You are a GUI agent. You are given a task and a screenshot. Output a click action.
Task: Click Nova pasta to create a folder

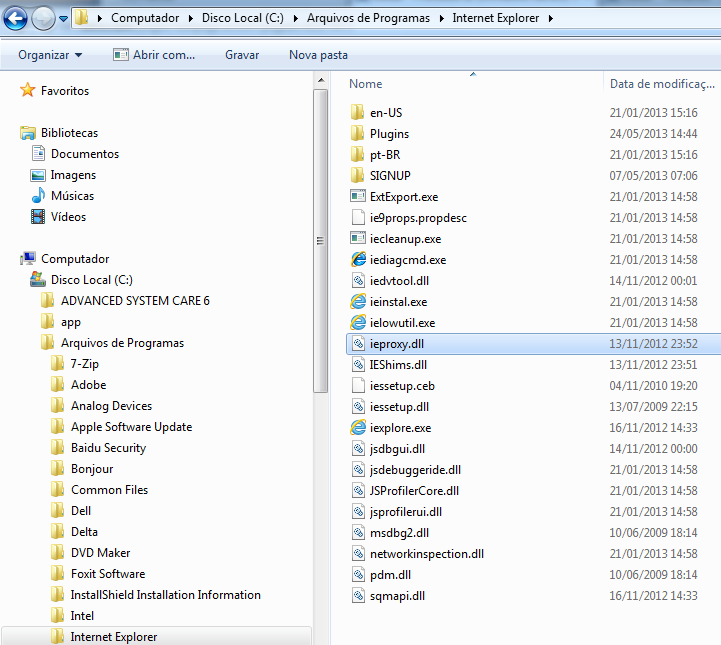[318, 55]
